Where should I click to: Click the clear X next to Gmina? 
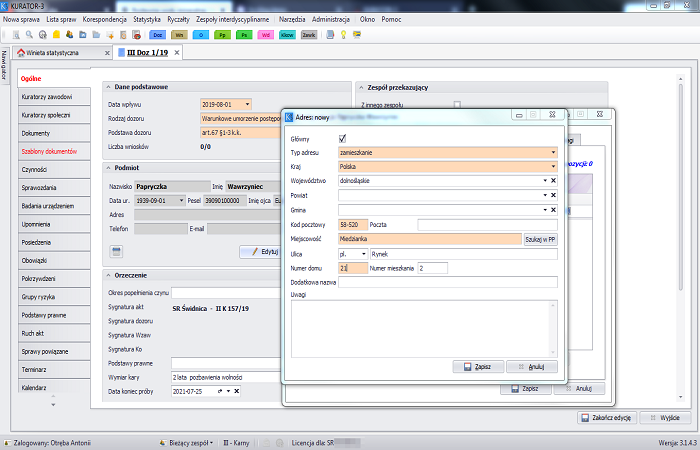click(x=553, y=210)
